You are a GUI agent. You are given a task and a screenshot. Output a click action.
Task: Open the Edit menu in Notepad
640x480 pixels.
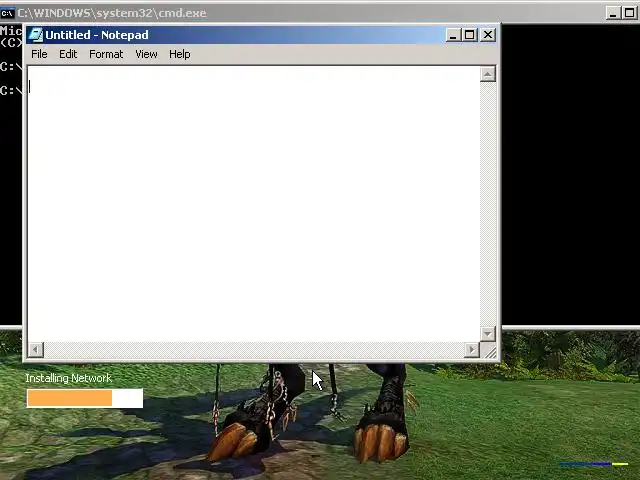coord(68,54)
